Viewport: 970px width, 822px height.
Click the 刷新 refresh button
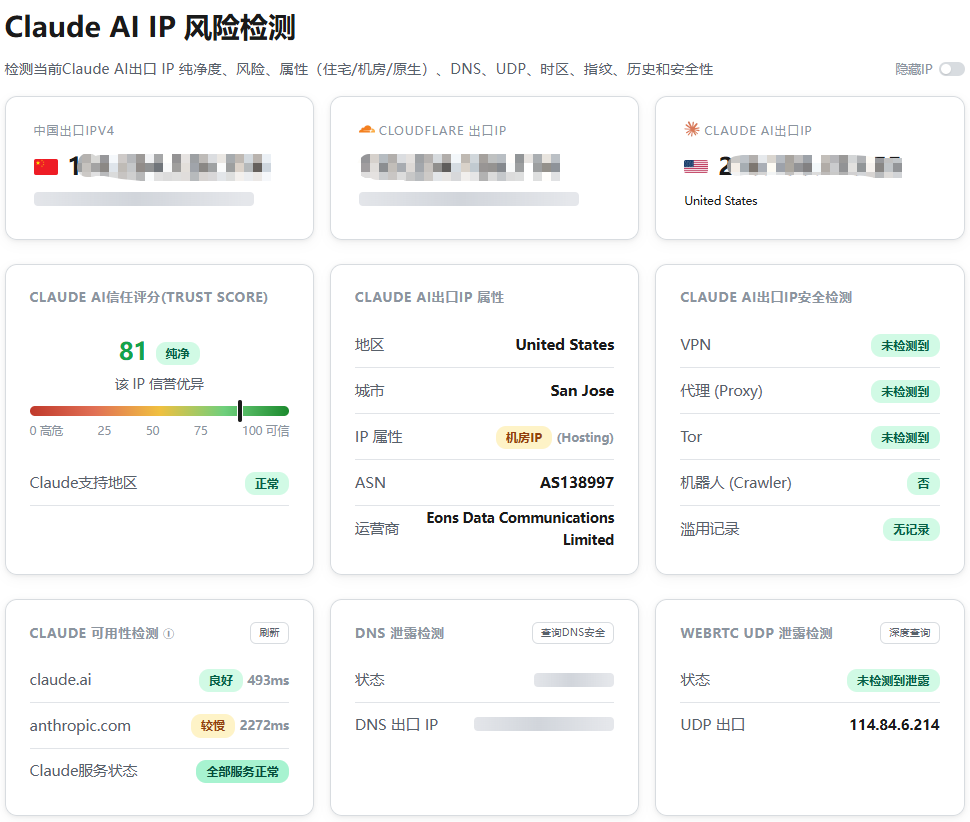[x=269, y=633]
